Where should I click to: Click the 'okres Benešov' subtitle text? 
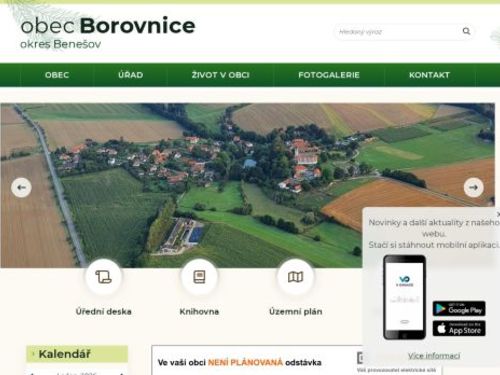point(60,44)
